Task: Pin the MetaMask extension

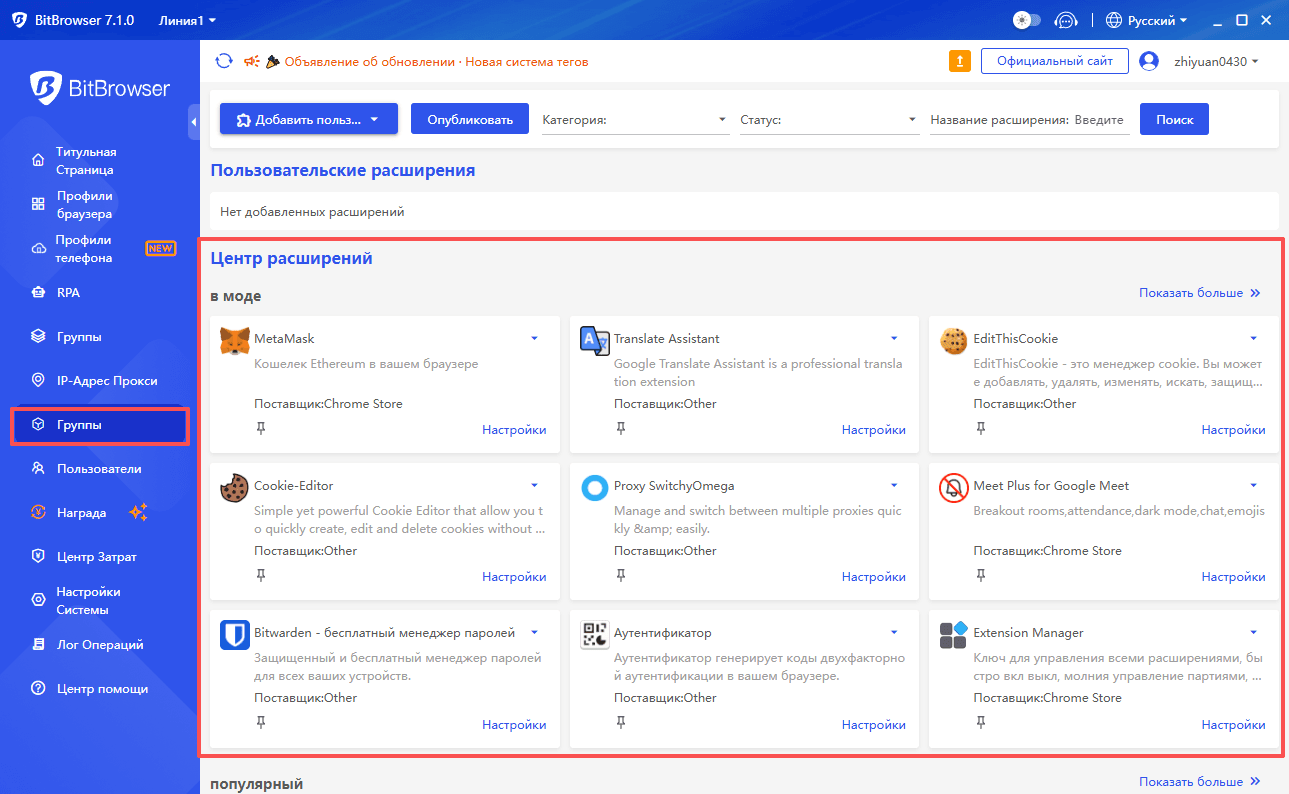Action: [x=261, y=427]
